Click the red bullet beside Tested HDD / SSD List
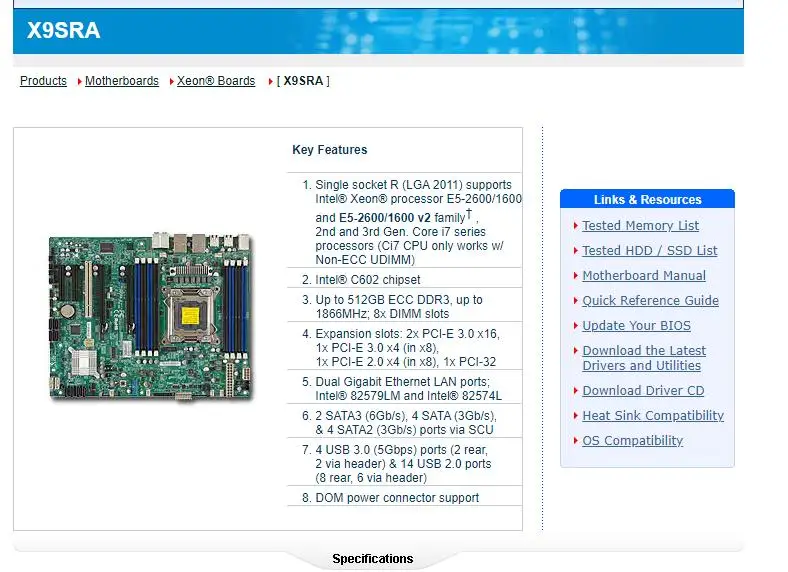 point(575,251)
